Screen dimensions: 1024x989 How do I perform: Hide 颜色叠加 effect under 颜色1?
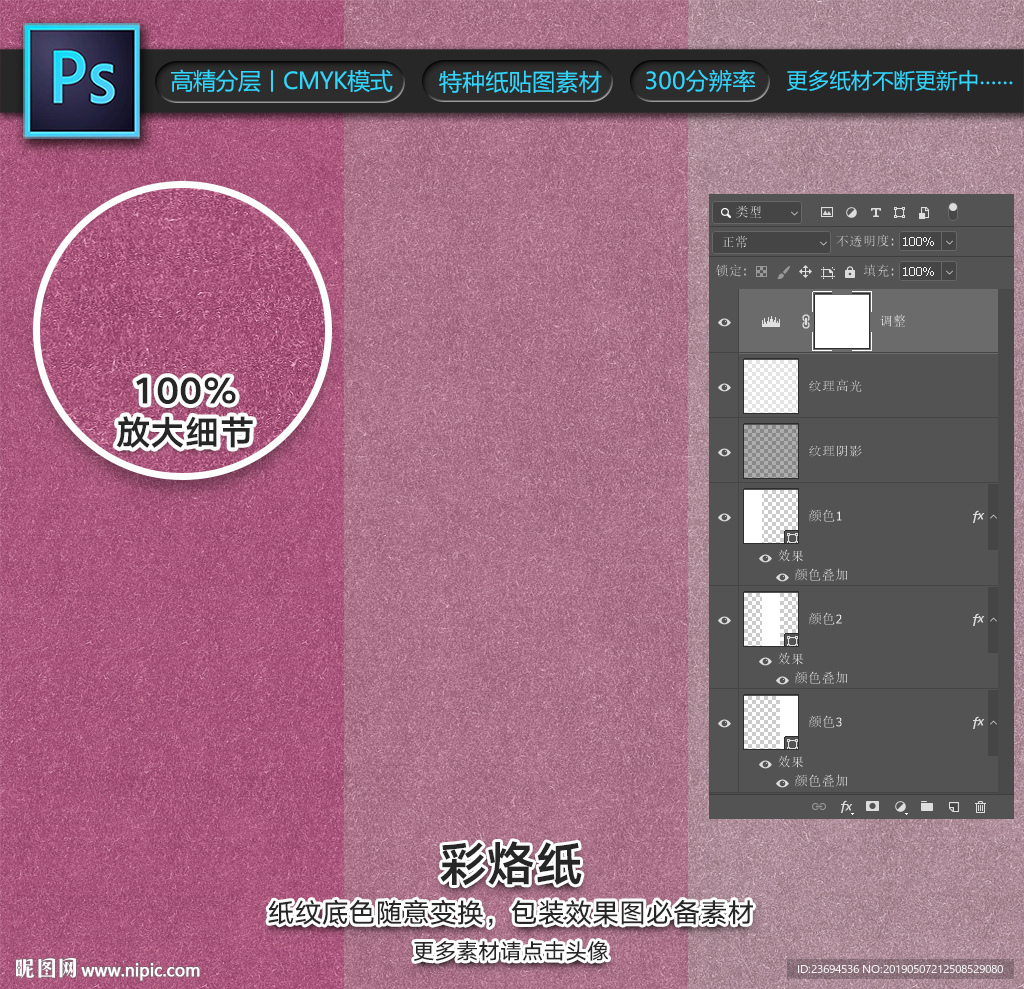[782, 577]
